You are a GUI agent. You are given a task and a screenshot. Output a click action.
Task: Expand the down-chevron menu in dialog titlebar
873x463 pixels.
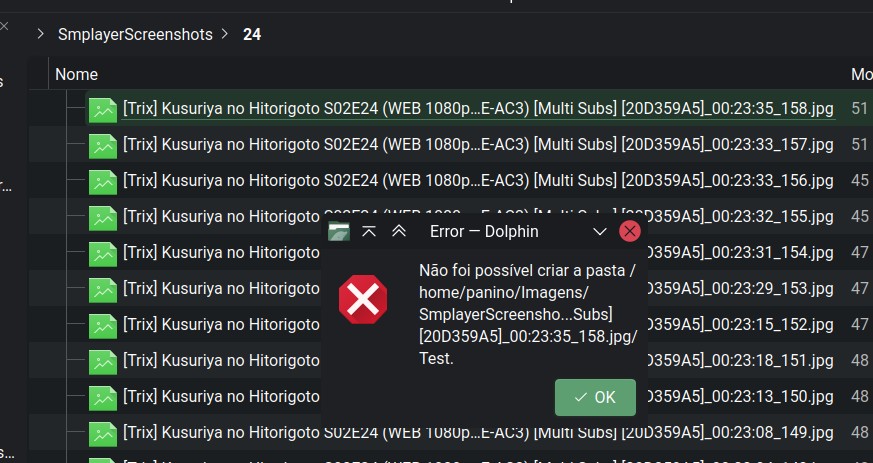tap(600, 232)
